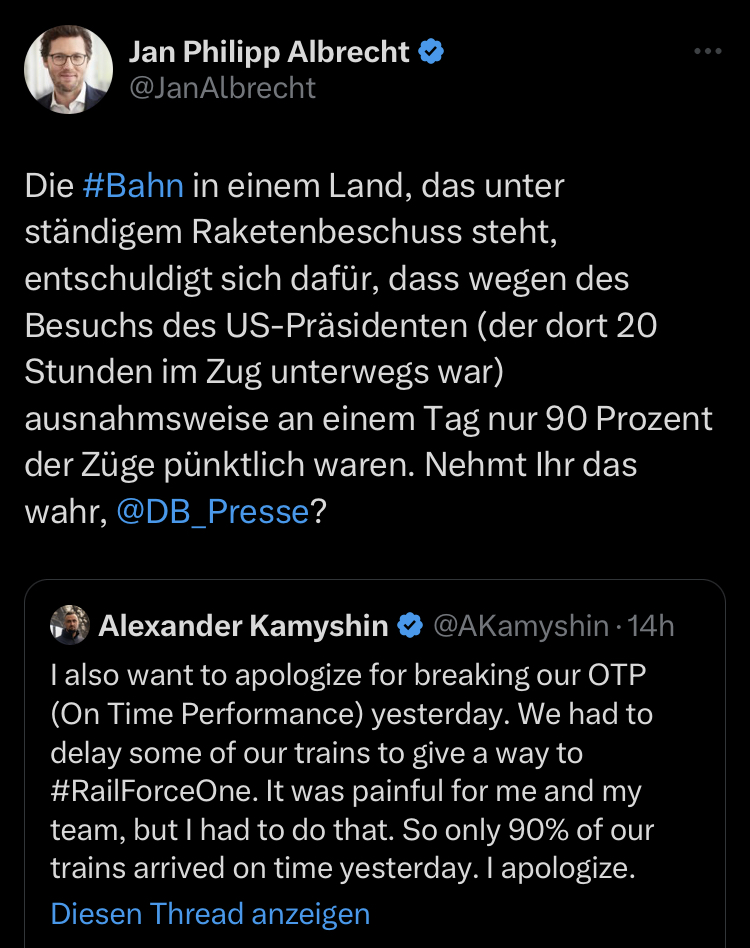Screen dimensions: 750x948
Task: Open the @JanAlbrecht handle link
Action: [x=223, y=88]
